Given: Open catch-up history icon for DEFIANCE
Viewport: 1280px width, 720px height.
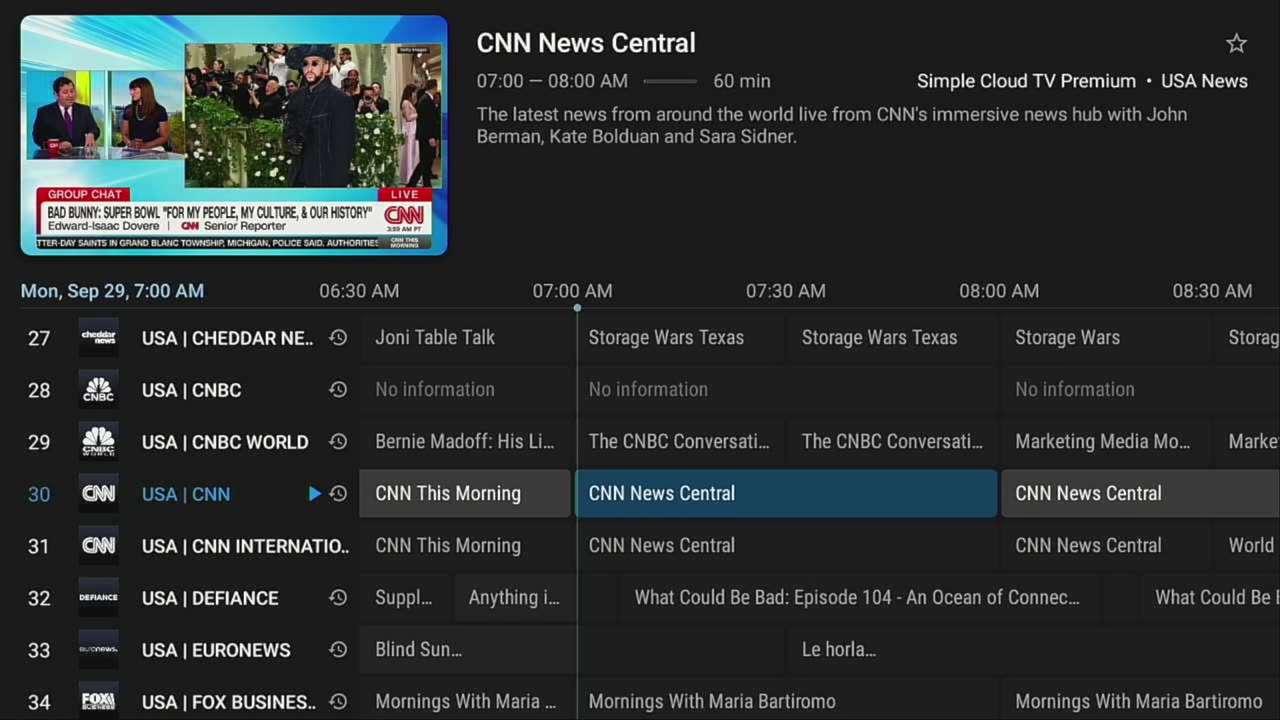Looking at the screenshot, I should point(338,598).
